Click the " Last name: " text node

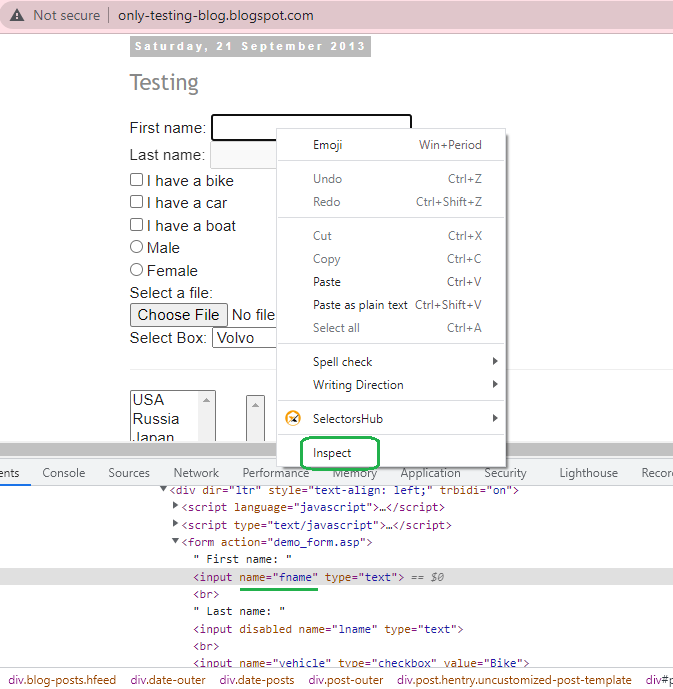pyautogui.click(x=239, y=611)
